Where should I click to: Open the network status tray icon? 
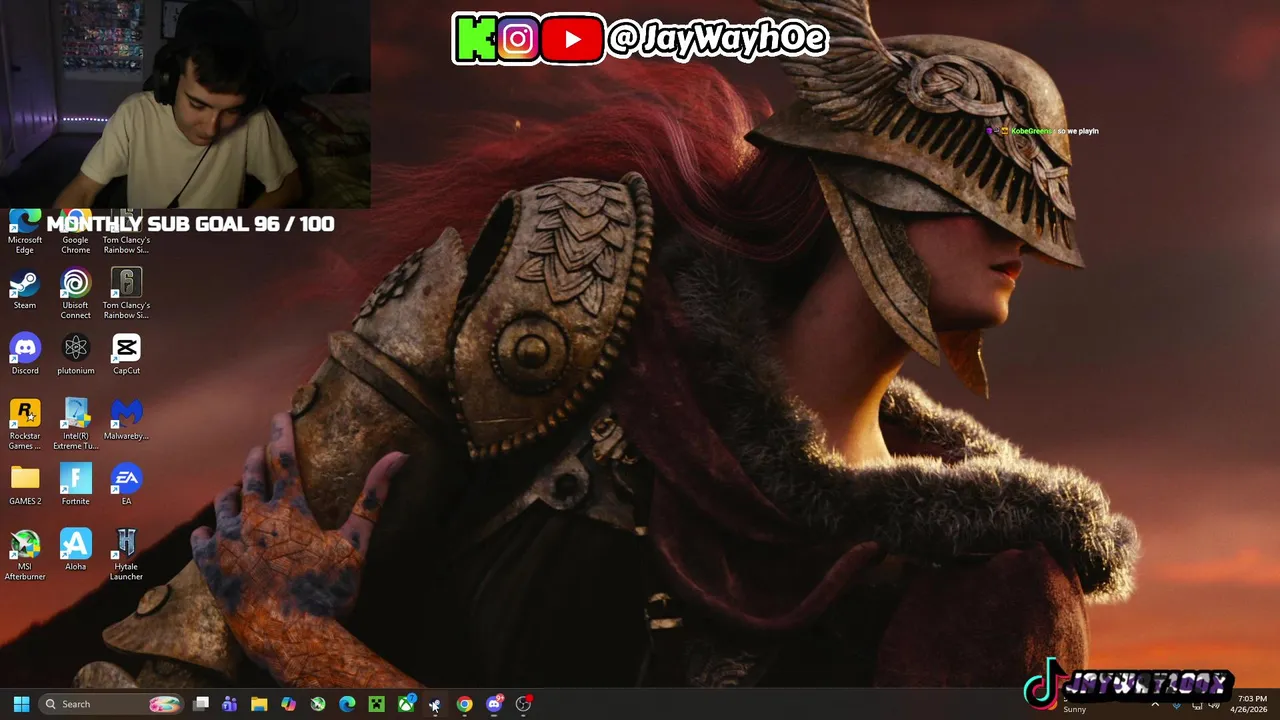pos(1197,705)
